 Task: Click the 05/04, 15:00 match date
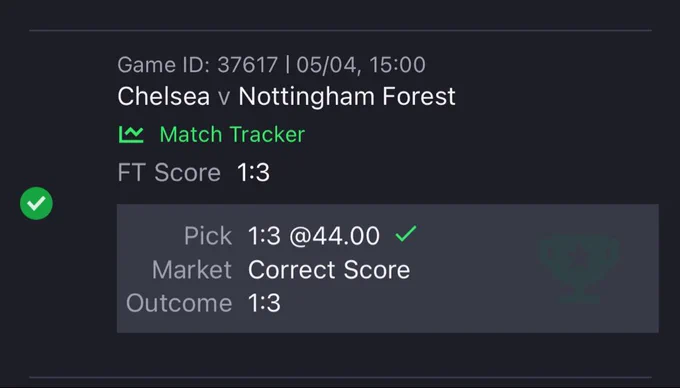[361, 65]
